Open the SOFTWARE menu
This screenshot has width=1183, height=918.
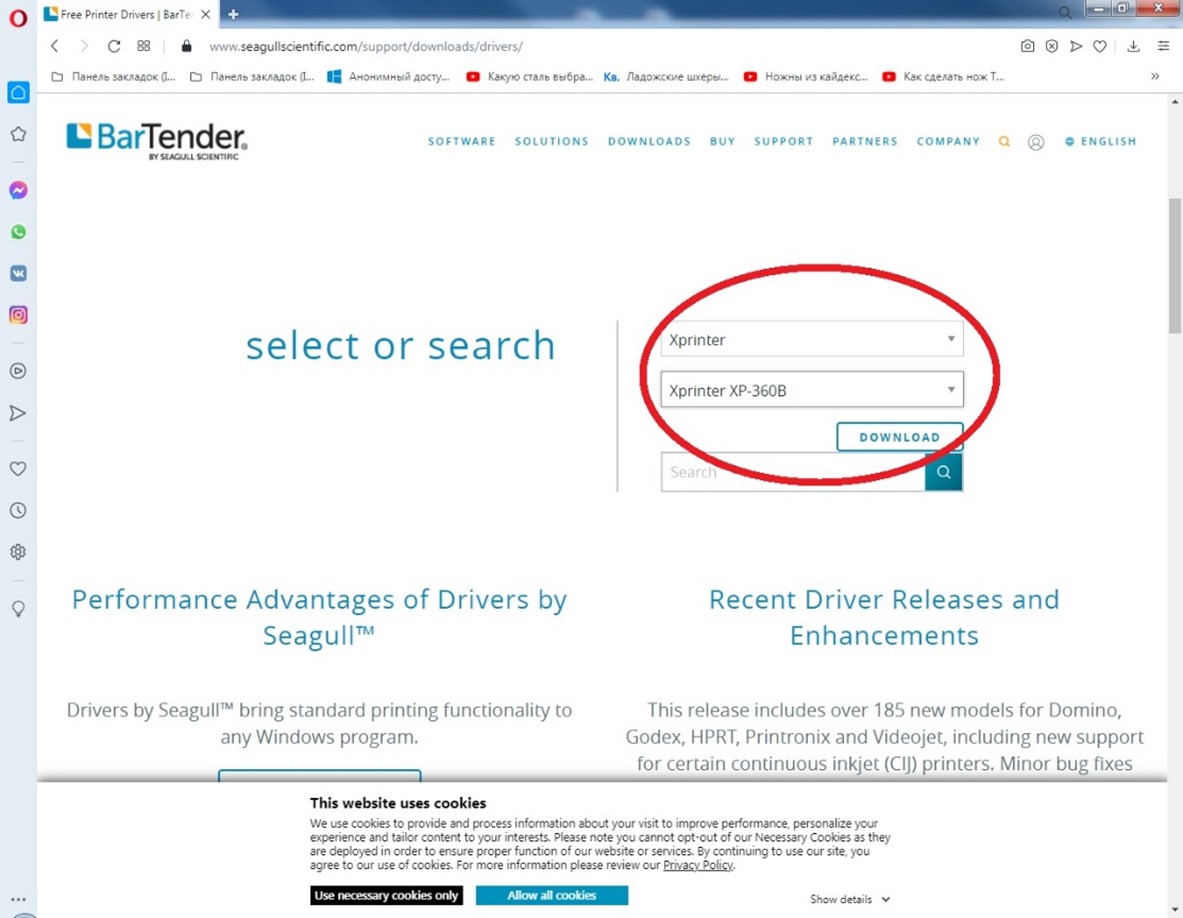[462, 141]
